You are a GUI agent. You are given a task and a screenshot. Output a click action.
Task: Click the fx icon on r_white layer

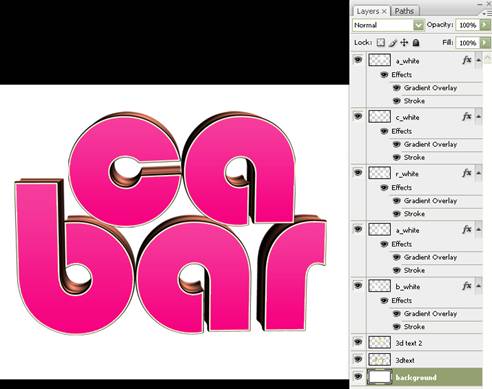pos(467,173)
